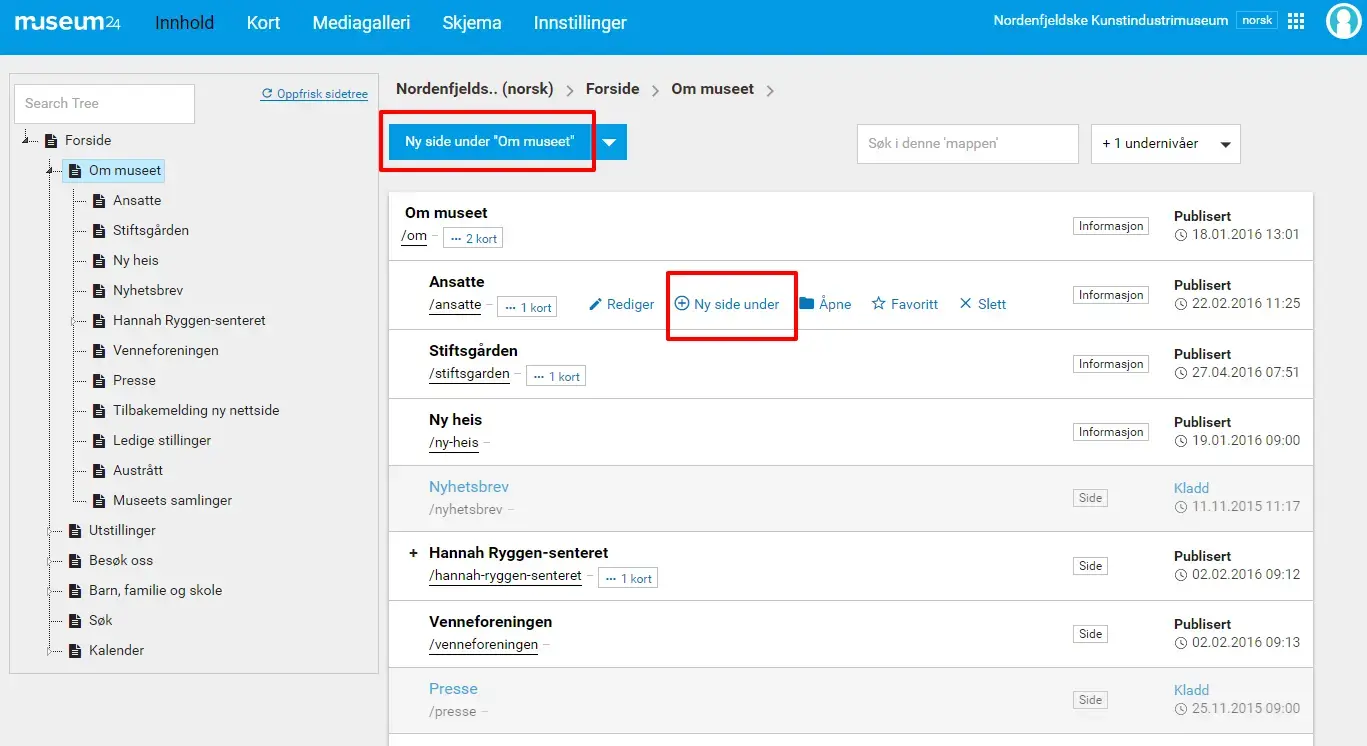Select Ny heis in the side tree
This screenshot has height=746, width=1367.
tap(136, 260)
